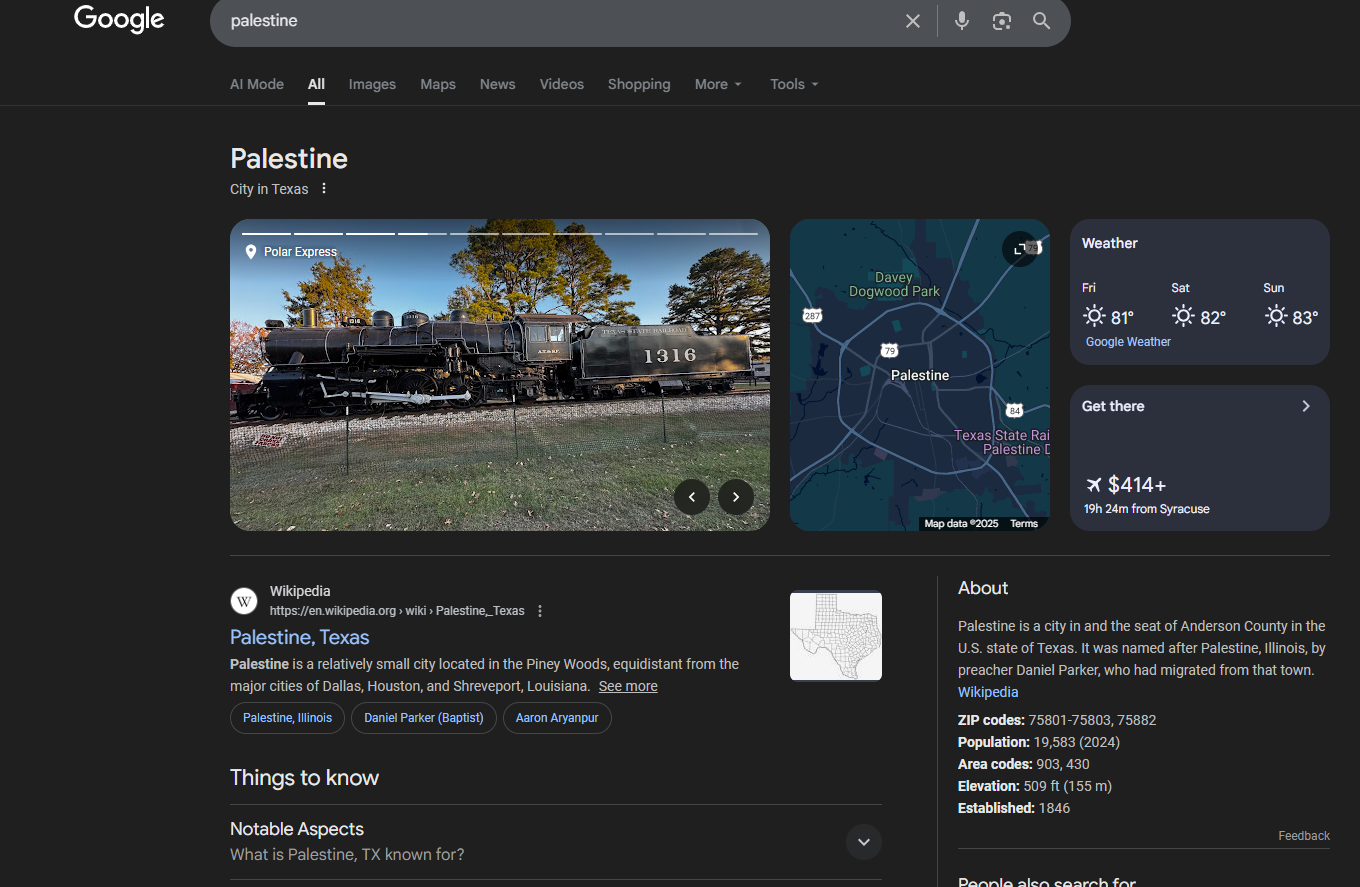The image size is (1360, 887).
Task: Go to the previous carousel photo
Action: 692,497
